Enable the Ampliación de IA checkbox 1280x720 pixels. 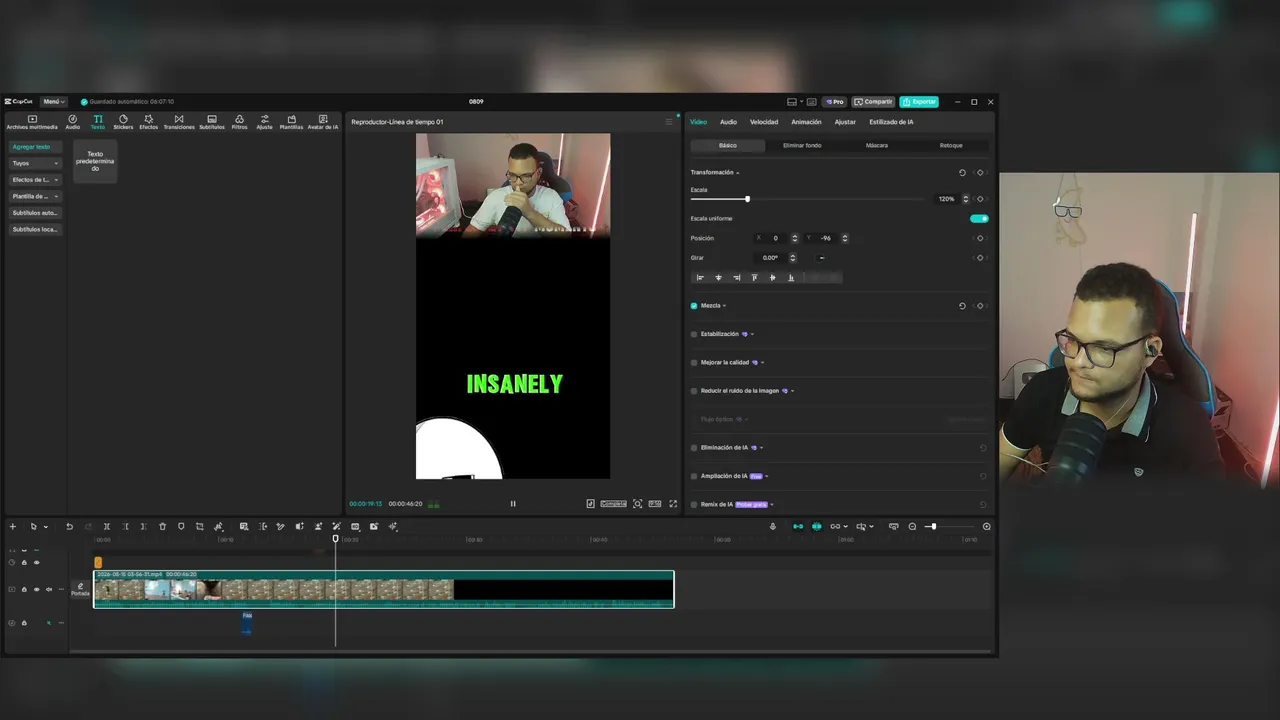694,476
